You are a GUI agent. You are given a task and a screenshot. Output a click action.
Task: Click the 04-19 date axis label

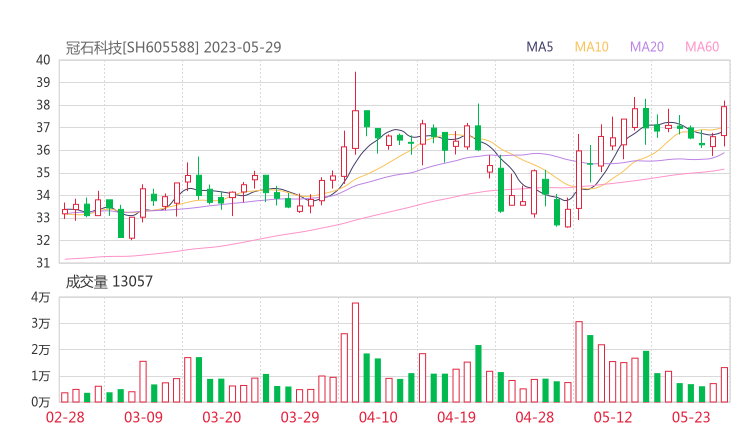(x=456, y=417)
